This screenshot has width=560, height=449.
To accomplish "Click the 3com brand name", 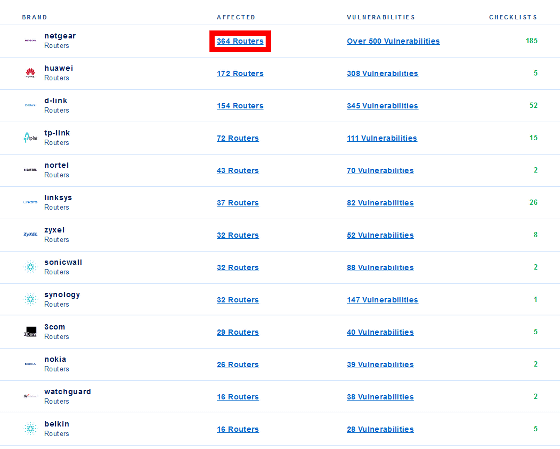I will coord(55,326).
